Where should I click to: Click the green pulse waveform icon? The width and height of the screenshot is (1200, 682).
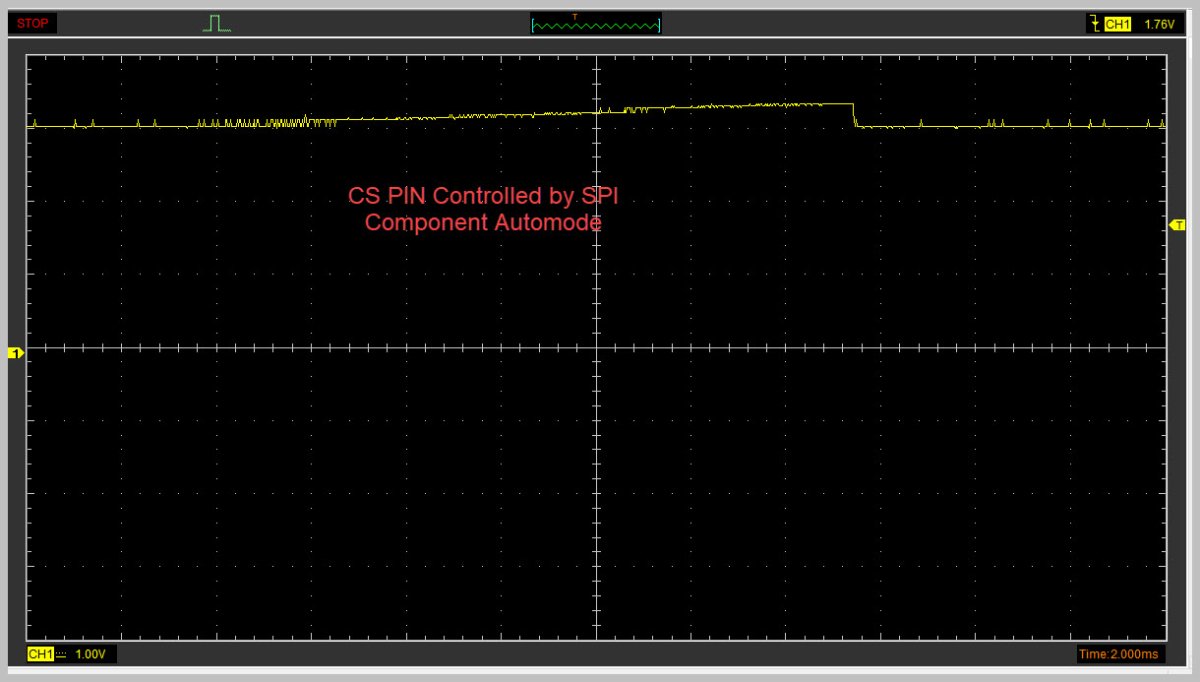(x=217, y=24)
